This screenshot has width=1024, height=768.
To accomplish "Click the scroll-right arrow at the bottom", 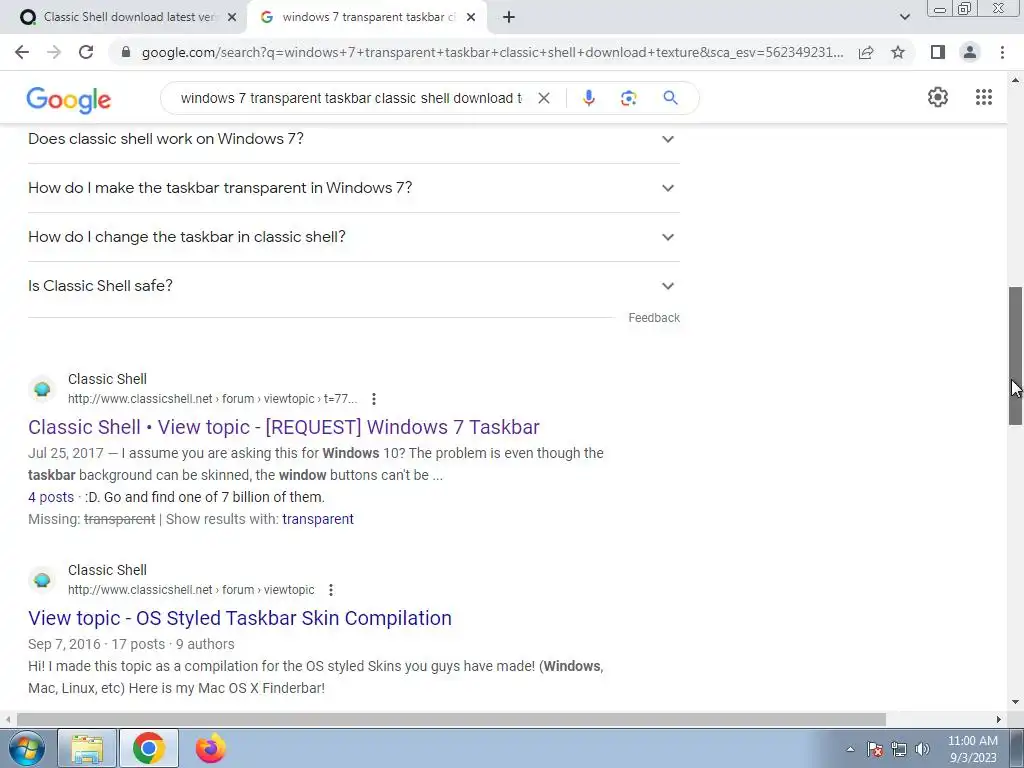I will (x=999, y=719).
